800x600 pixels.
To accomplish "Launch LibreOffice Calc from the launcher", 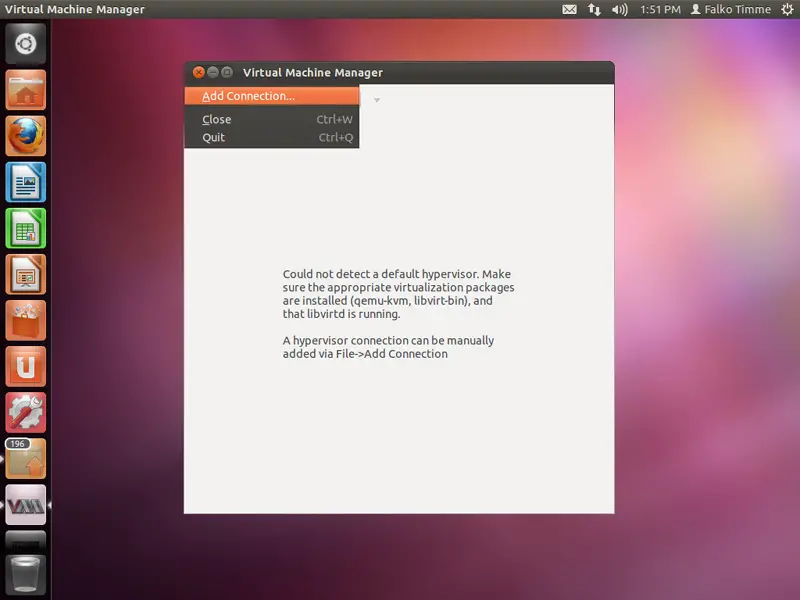I will 26,228.
